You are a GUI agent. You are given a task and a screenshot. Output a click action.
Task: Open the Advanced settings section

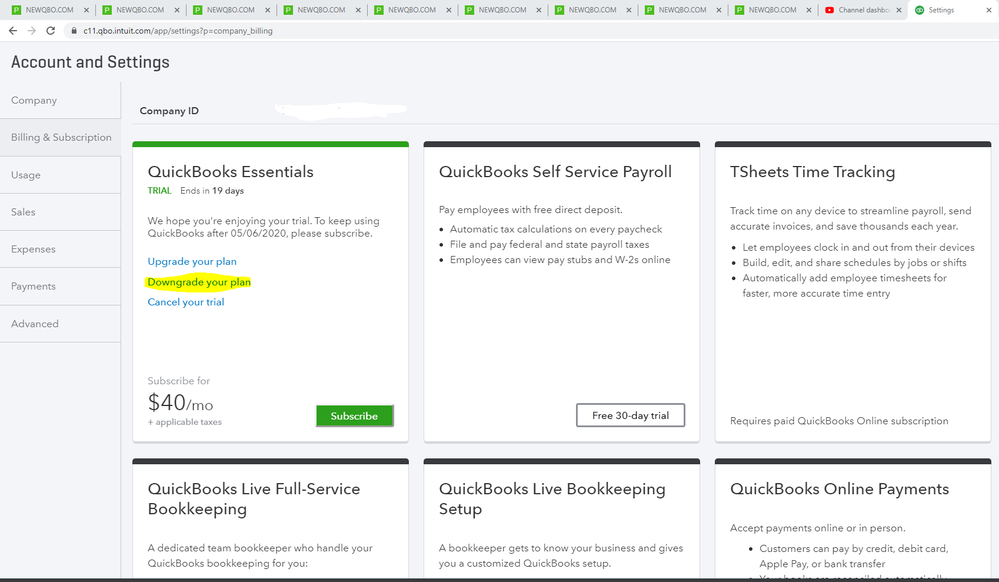(x=60, y=323)
